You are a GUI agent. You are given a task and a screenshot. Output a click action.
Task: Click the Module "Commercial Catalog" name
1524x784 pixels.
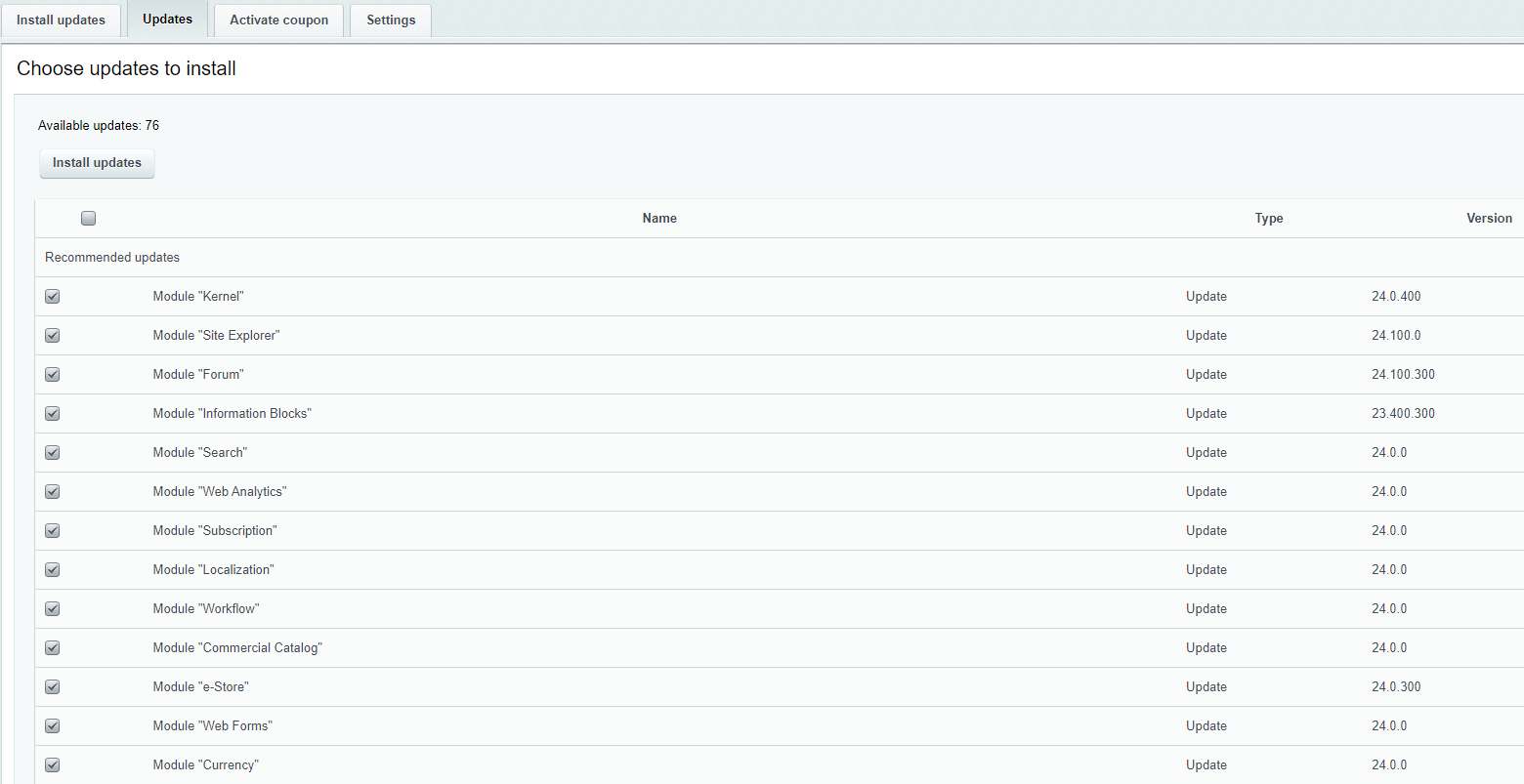(237, 648)
